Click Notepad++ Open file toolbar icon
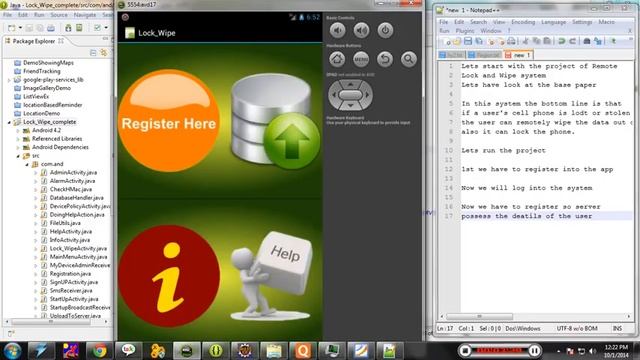This screenshot has width=640, height=360. [x=457, y=41]
